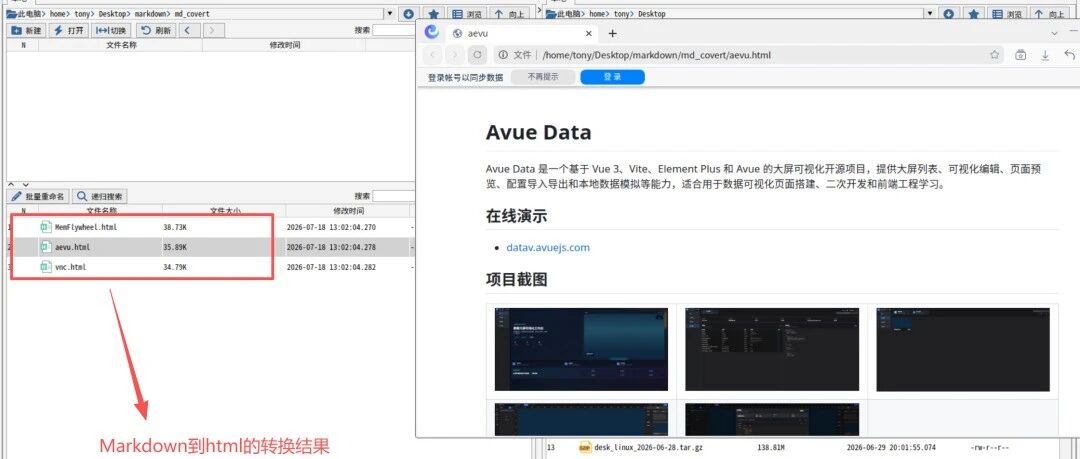The image size is (1080, 459).
Task: Bookmark page with address bar star
Action: [x=995, y=55]
